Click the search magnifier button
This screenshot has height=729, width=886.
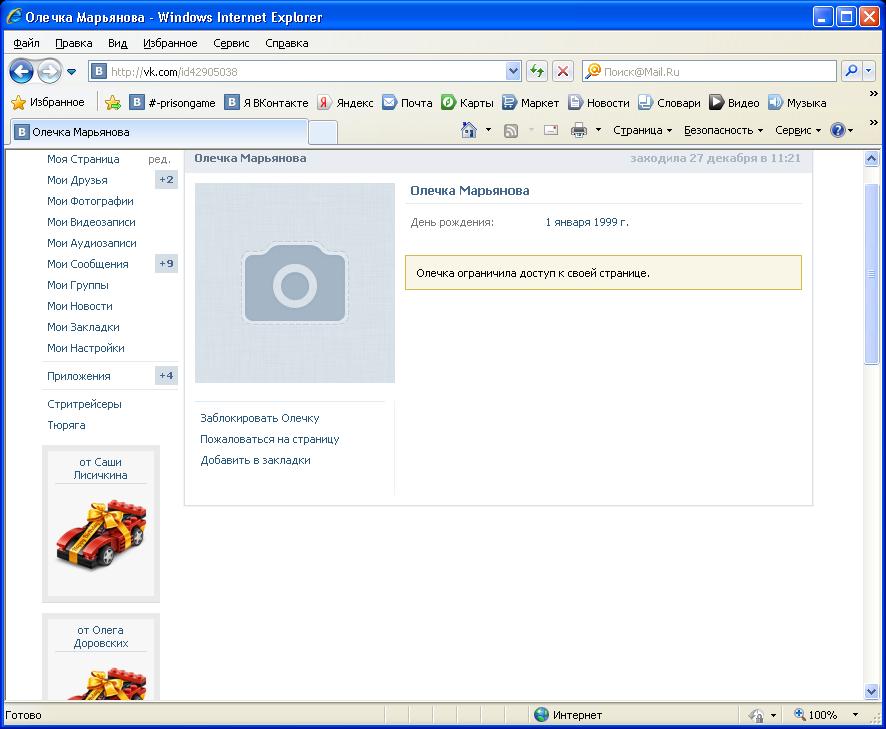tap(851, 71)
